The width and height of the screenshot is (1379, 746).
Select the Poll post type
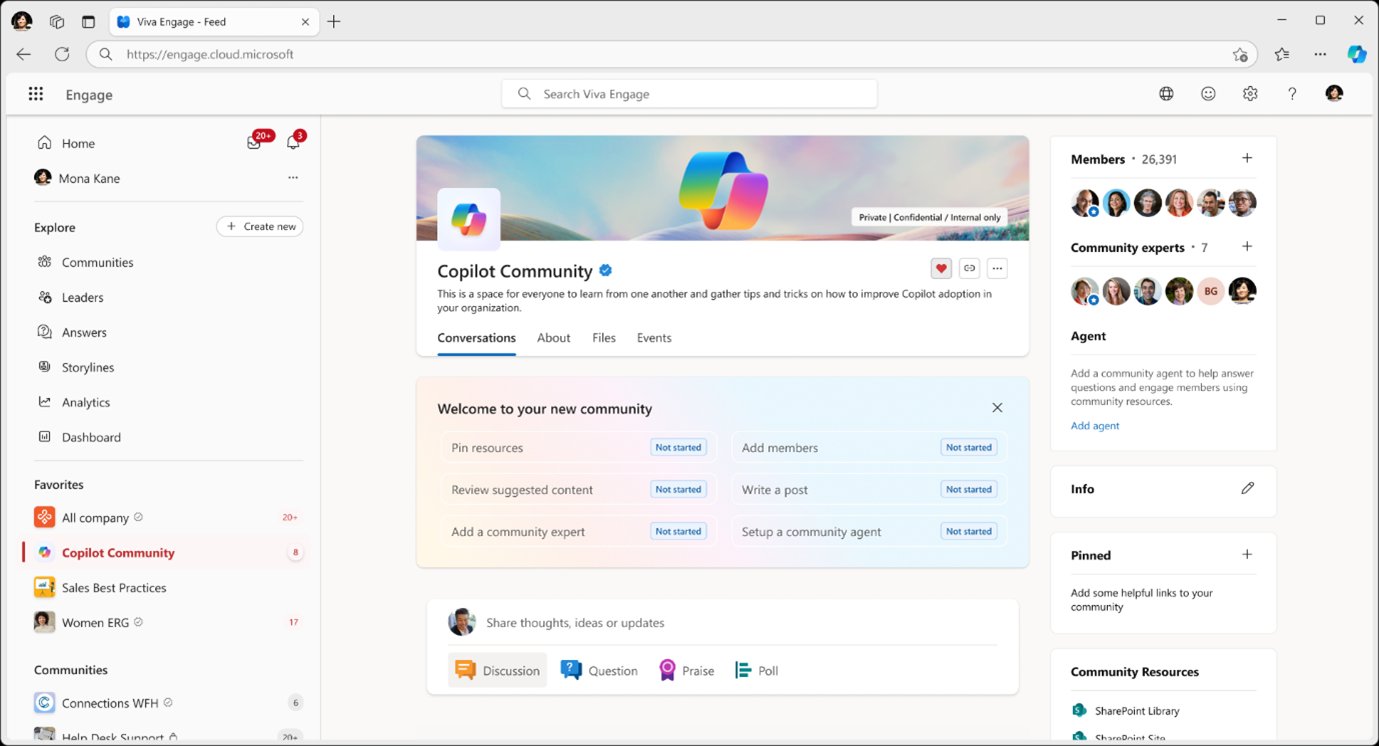756,671
